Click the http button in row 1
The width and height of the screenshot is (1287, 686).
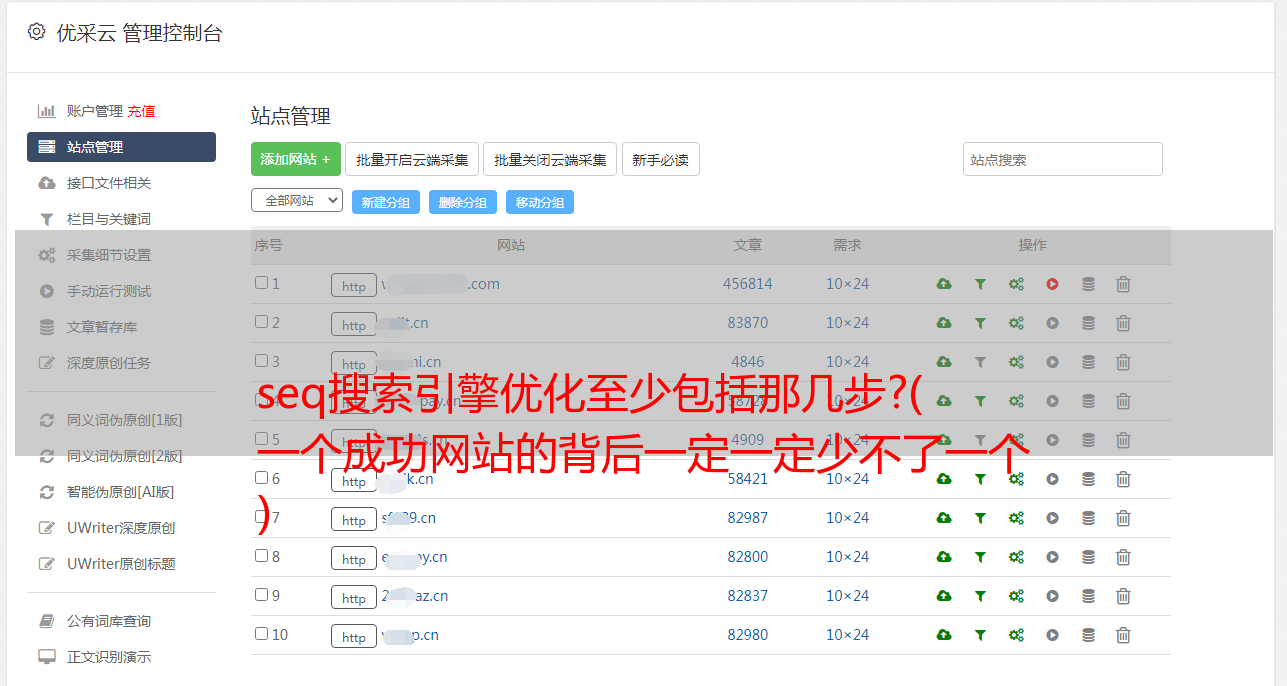(x=354, y=285)
